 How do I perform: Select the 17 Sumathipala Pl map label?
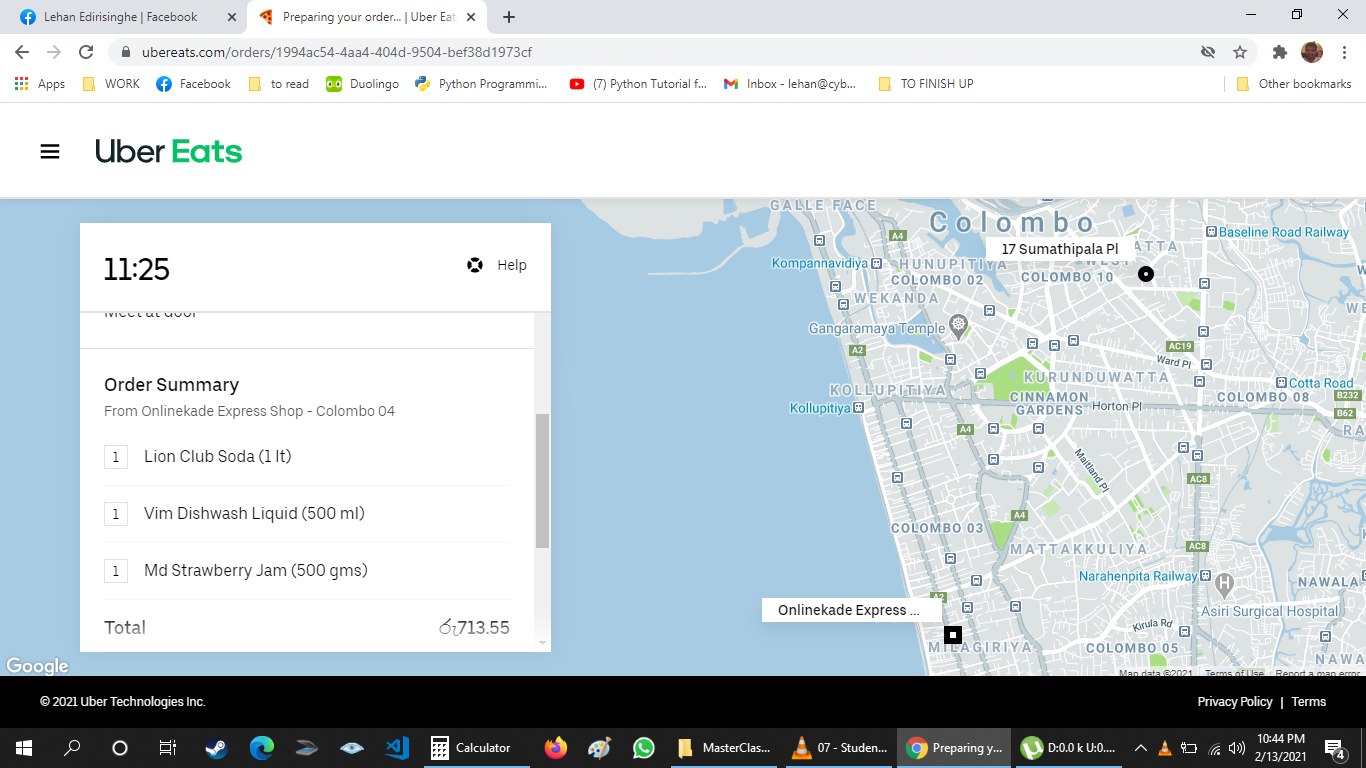(1060, 249)
